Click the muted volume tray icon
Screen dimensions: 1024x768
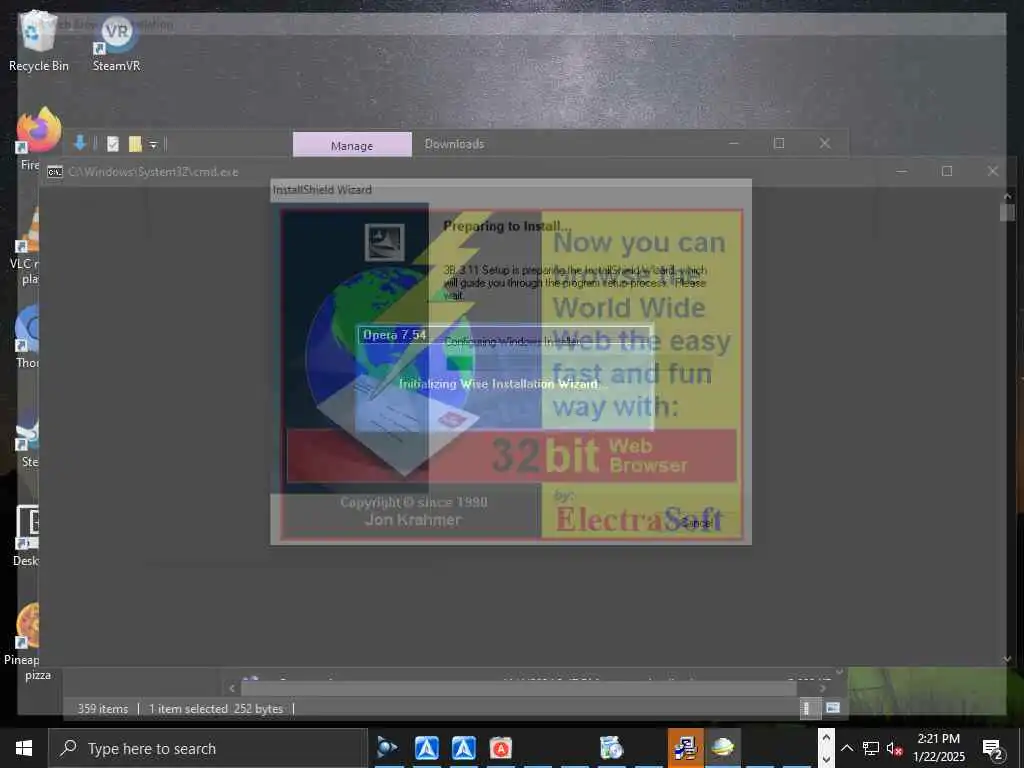(895, 749)
